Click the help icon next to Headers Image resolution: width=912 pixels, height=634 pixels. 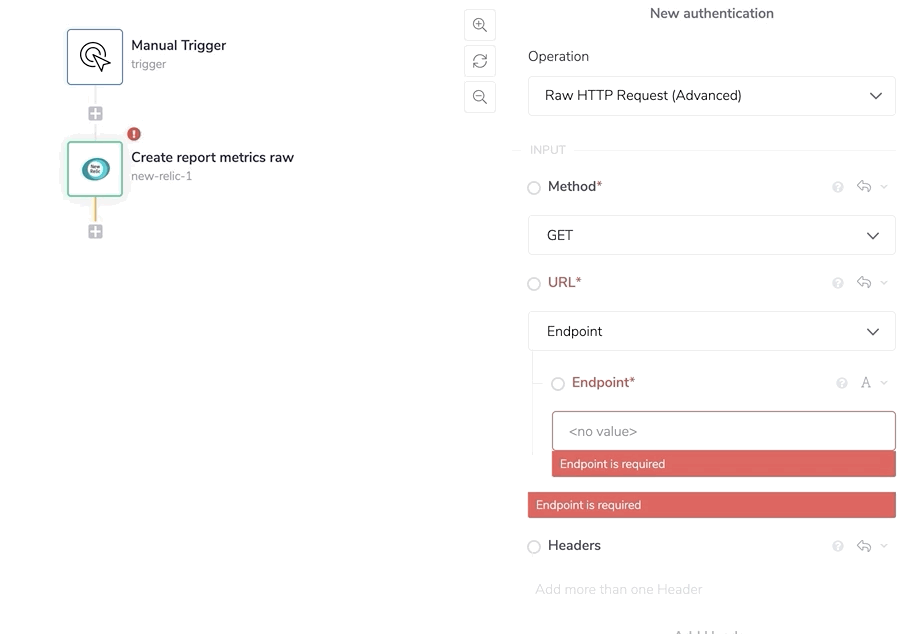point(838,546)
